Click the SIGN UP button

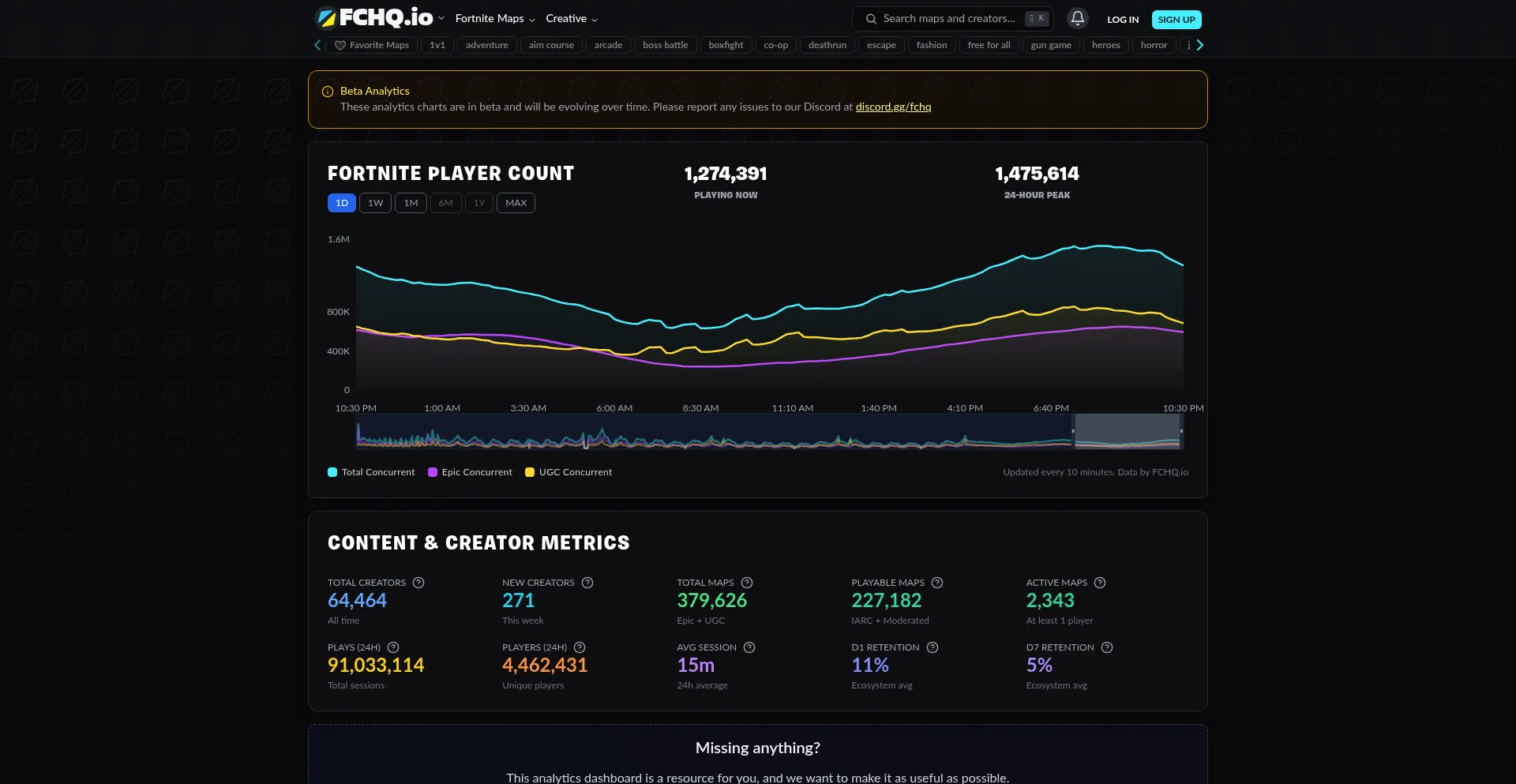pyautogui.click(x=1176, y=19)
